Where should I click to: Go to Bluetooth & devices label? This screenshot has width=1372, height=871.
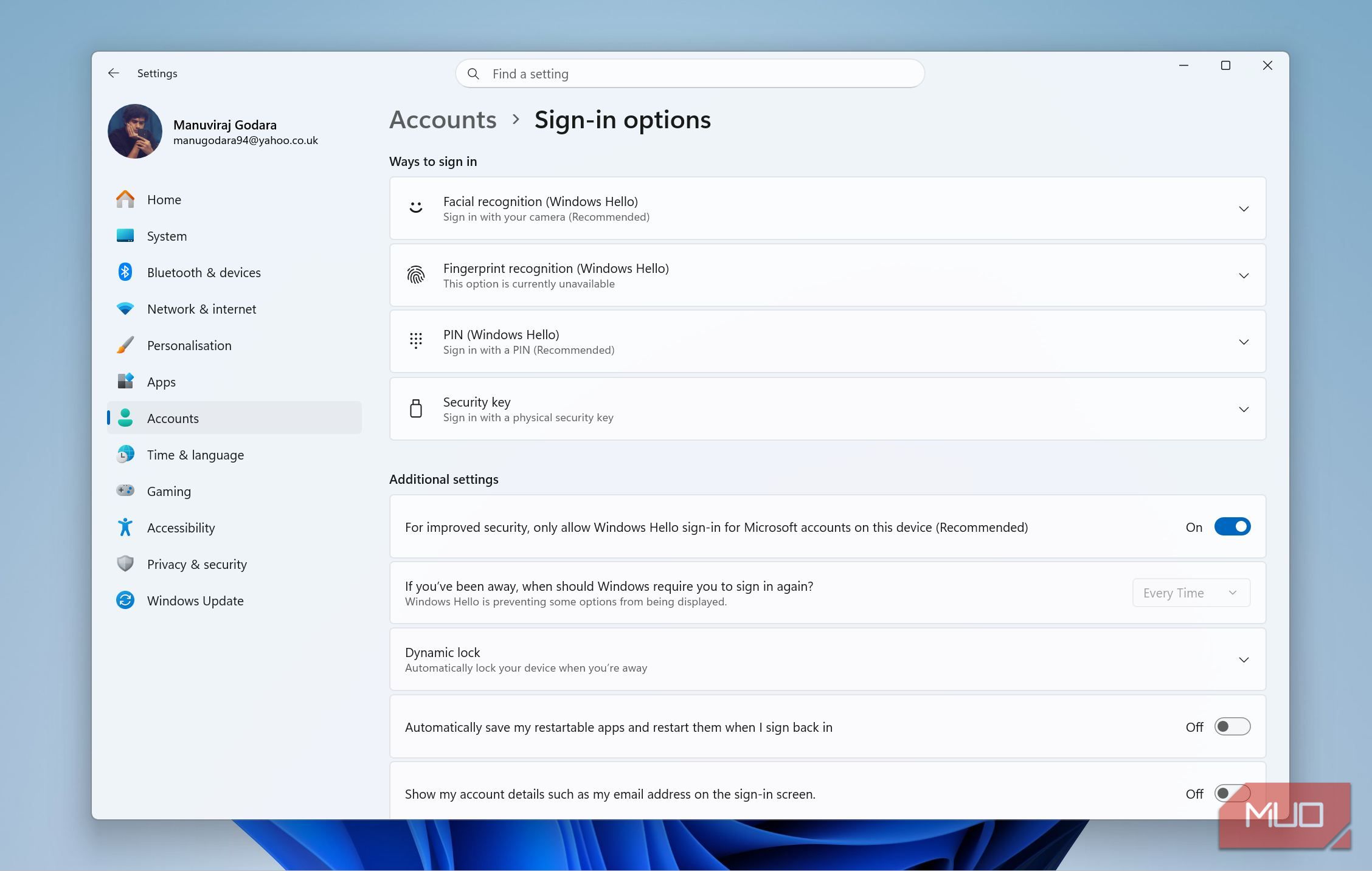(204, 272)
